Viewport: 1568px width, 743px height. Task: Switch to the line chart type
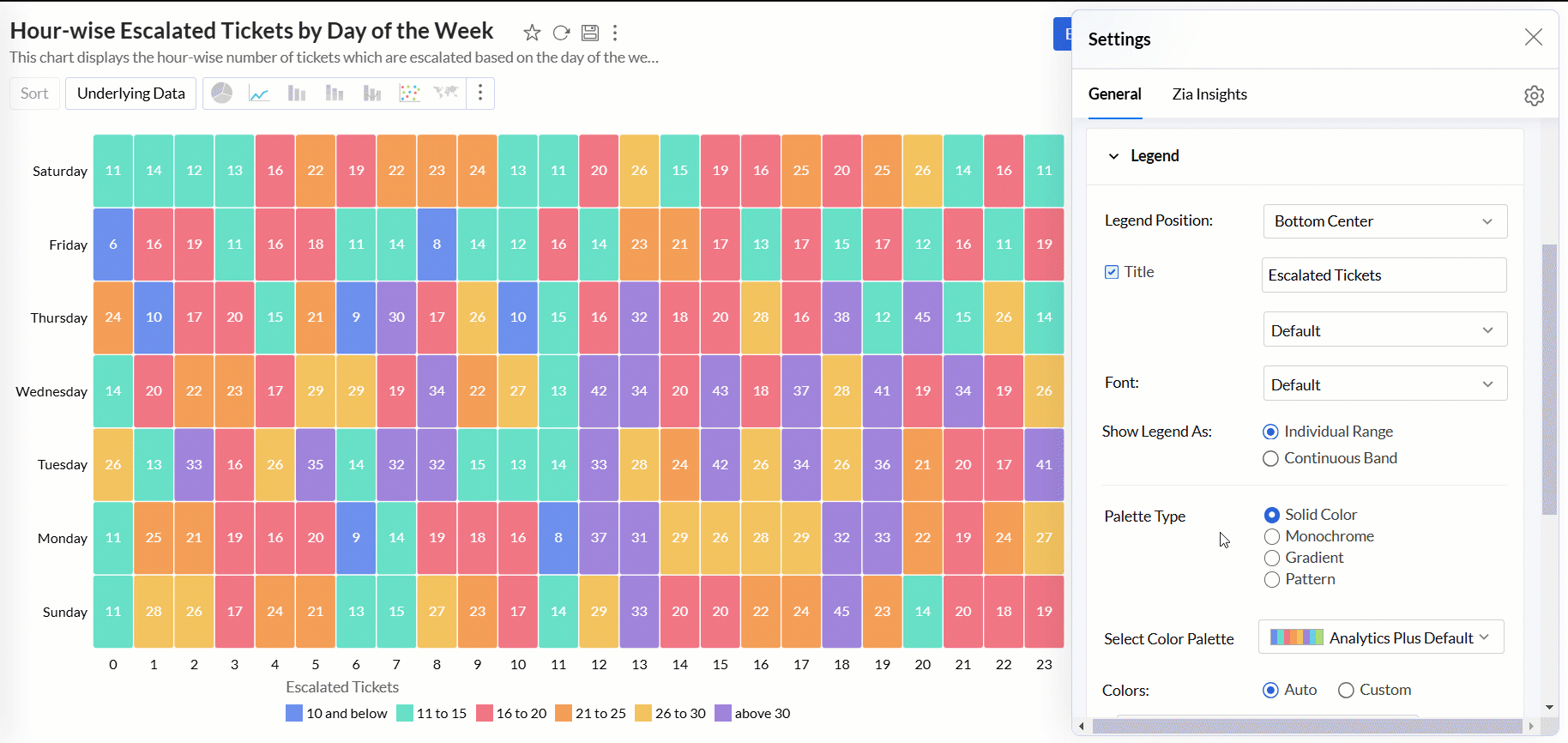(259, 94)
